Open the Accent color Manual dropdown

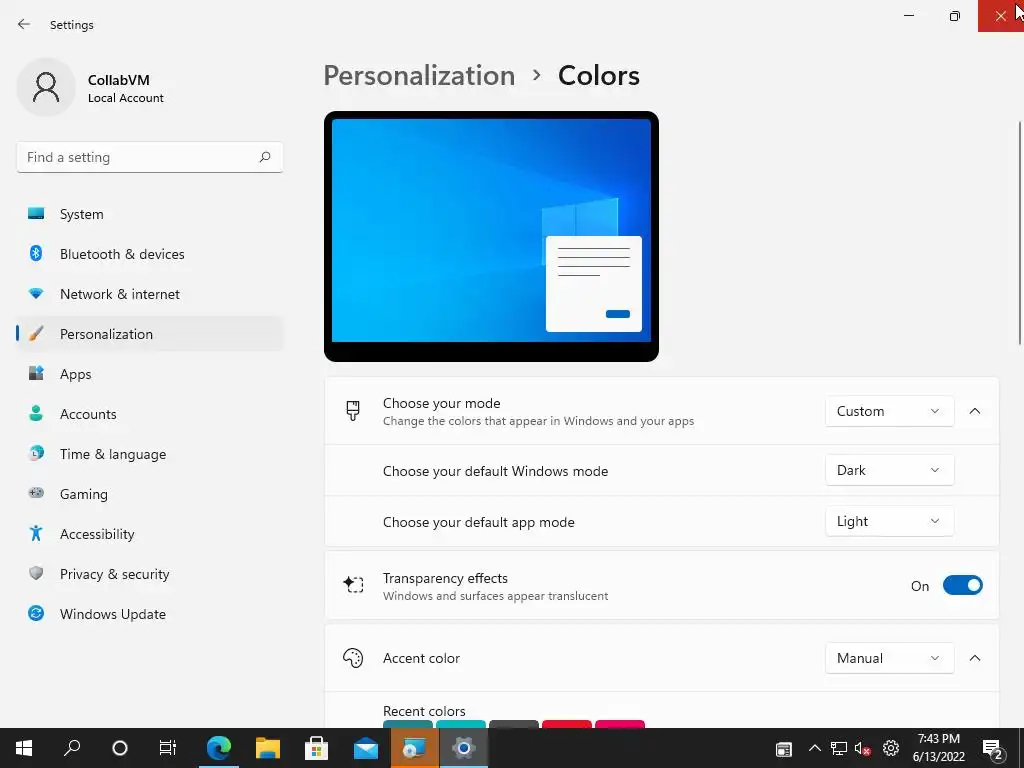point(889,658)
